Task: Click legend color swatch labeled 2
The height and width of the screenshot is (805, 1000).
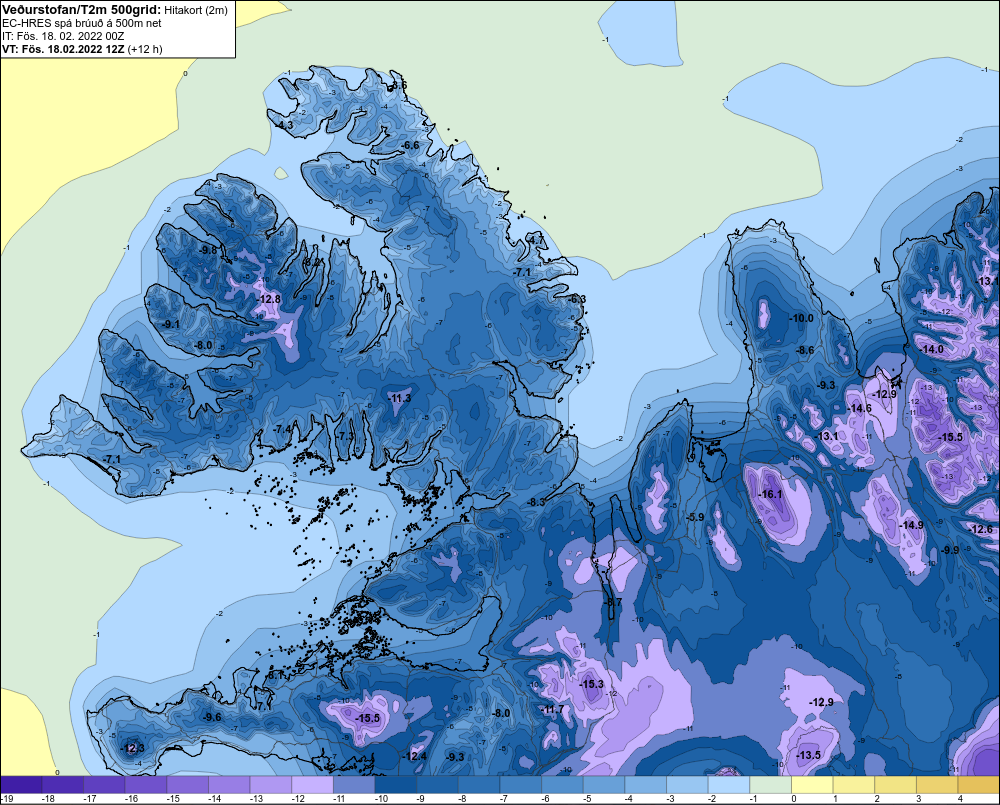Action: click(895, 785)
